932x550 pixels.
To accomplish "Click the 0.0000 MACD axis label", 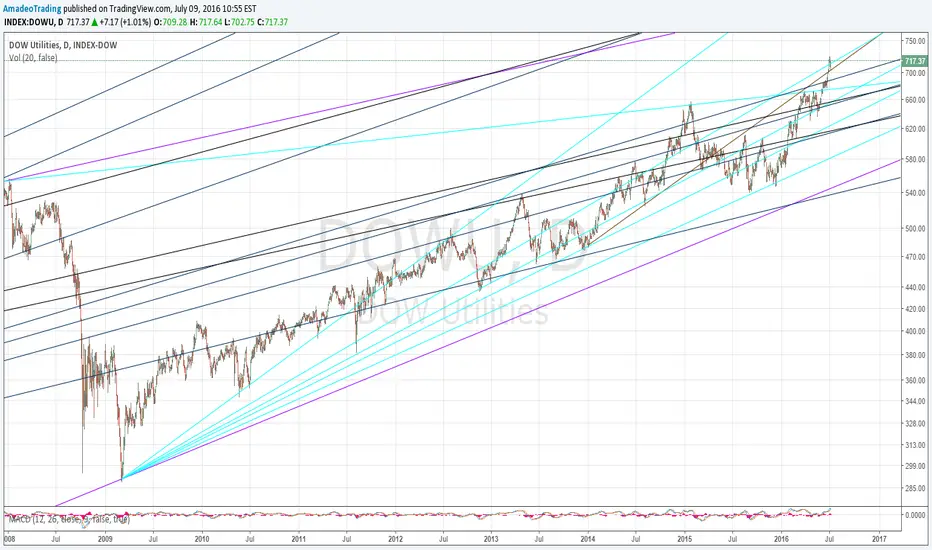I will point(915,515).
